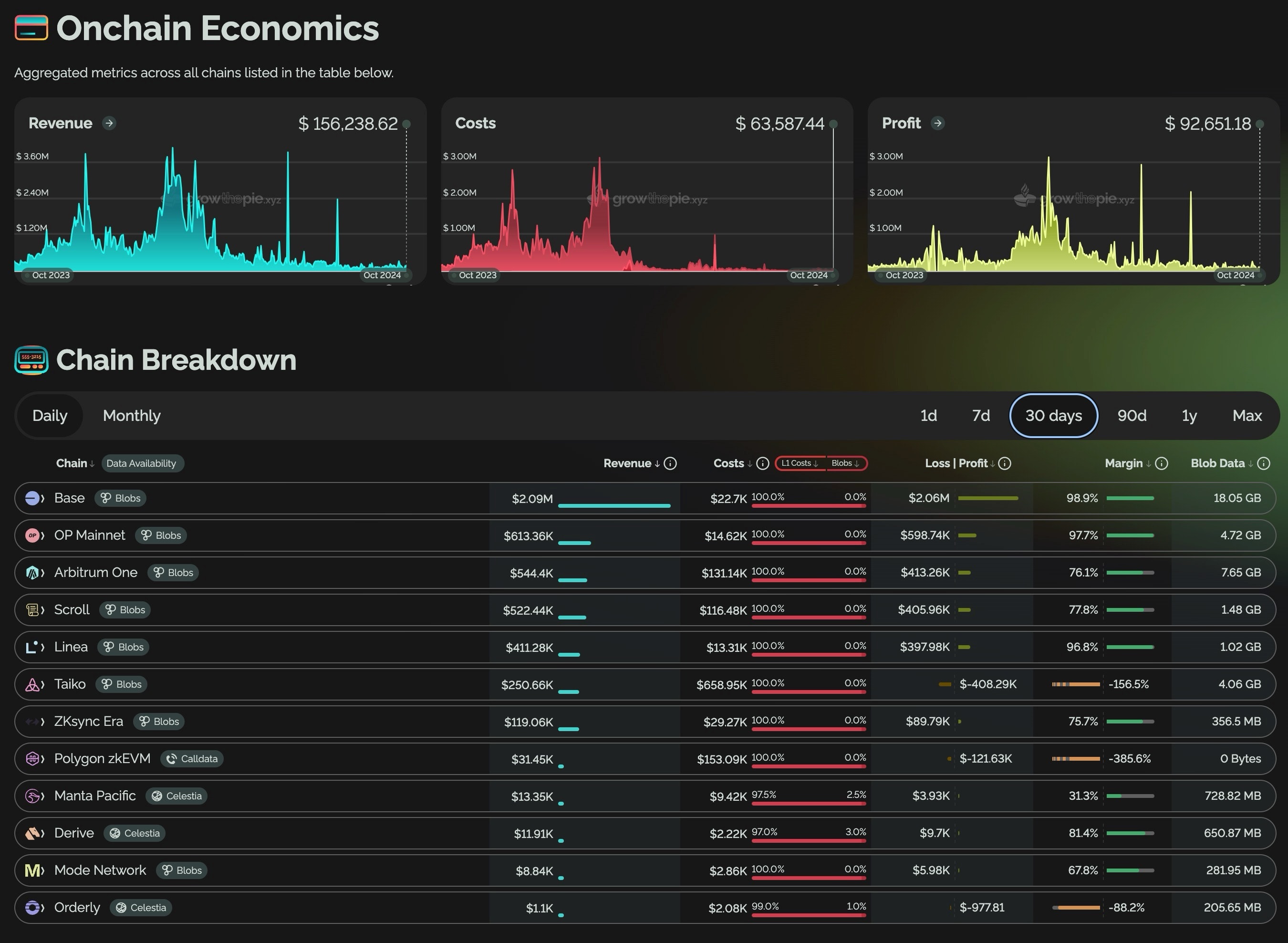The image size is (1288, 943).
Task: Expand the Arbitrum One row
Action: [x=42, y=573]
